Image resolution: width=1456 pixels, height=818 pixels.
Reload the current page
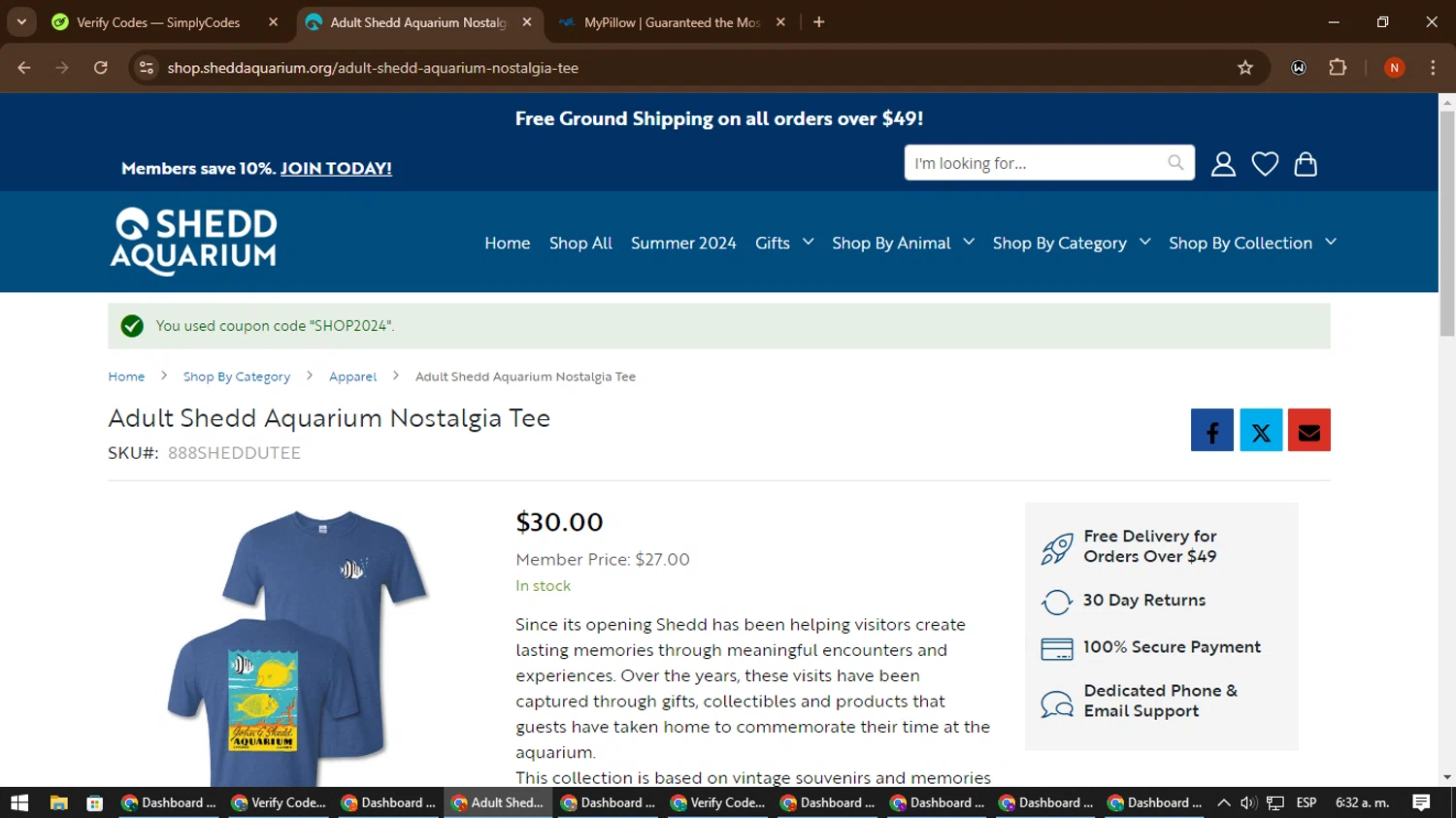coord(101,68)
